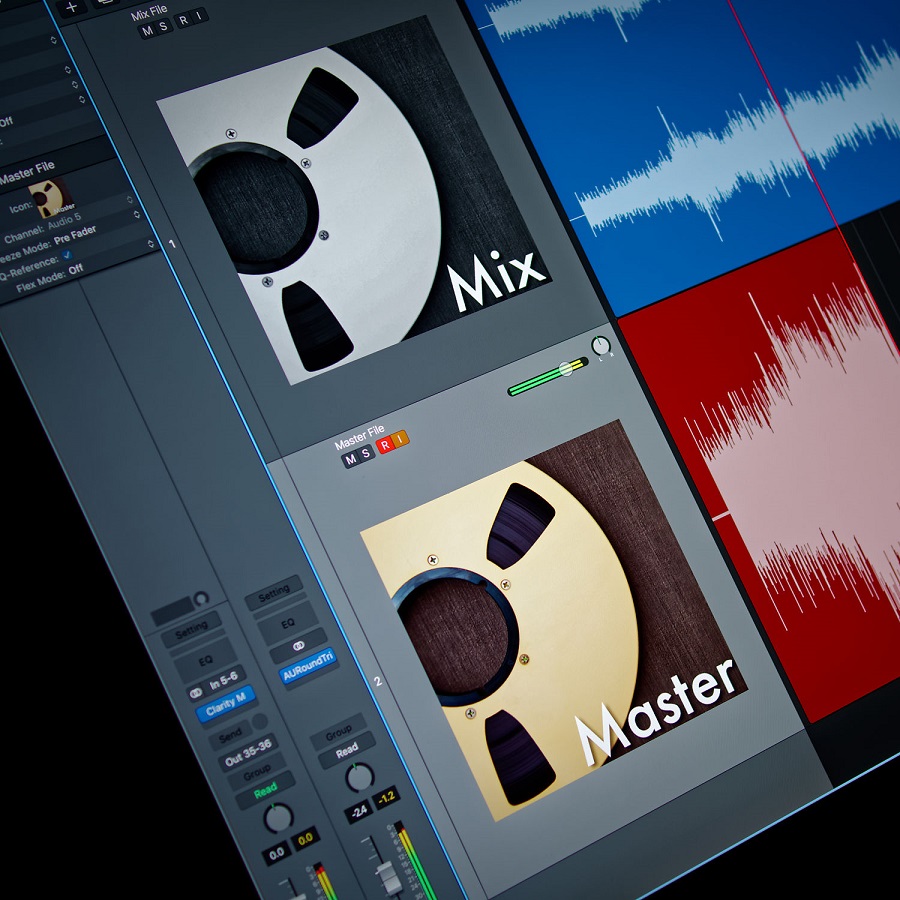Image resolution: width=900 pixels, height=900 pixels.
Task: Open Setting menu on Clarity M strip
Action: click(191, 630)
